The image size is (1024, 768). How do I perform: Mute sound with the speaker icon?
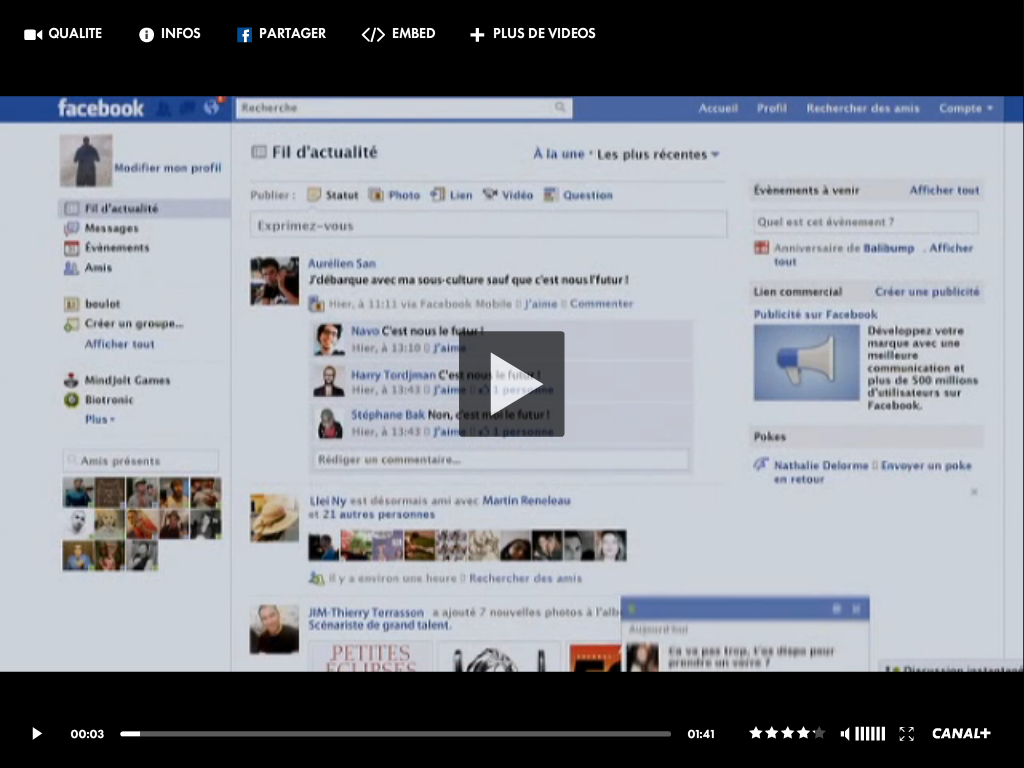click(845, 734)
